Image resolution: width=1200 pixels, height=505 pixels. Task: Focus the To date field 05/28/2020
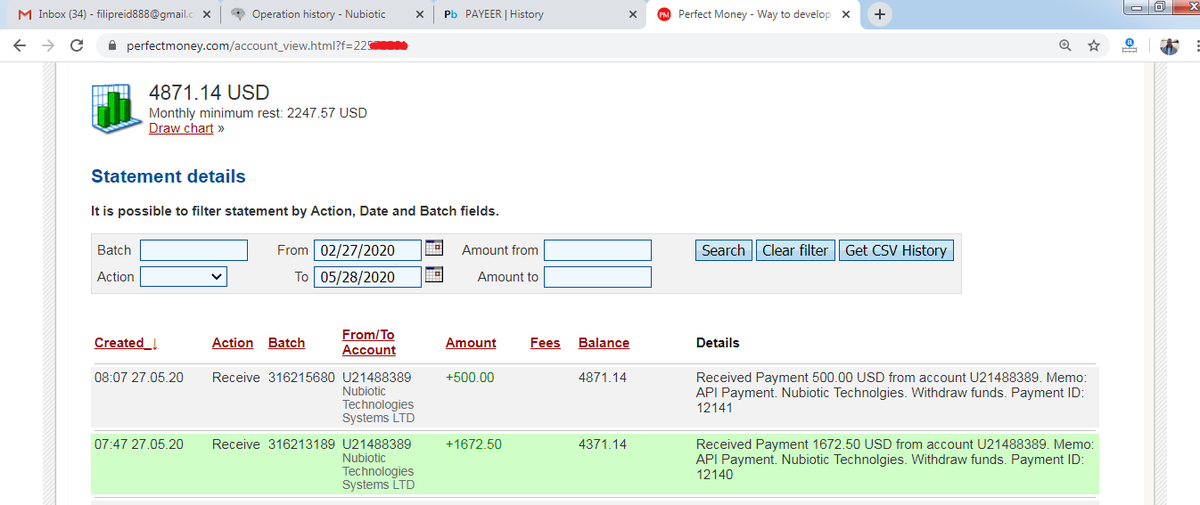click(x=368, y=277)
